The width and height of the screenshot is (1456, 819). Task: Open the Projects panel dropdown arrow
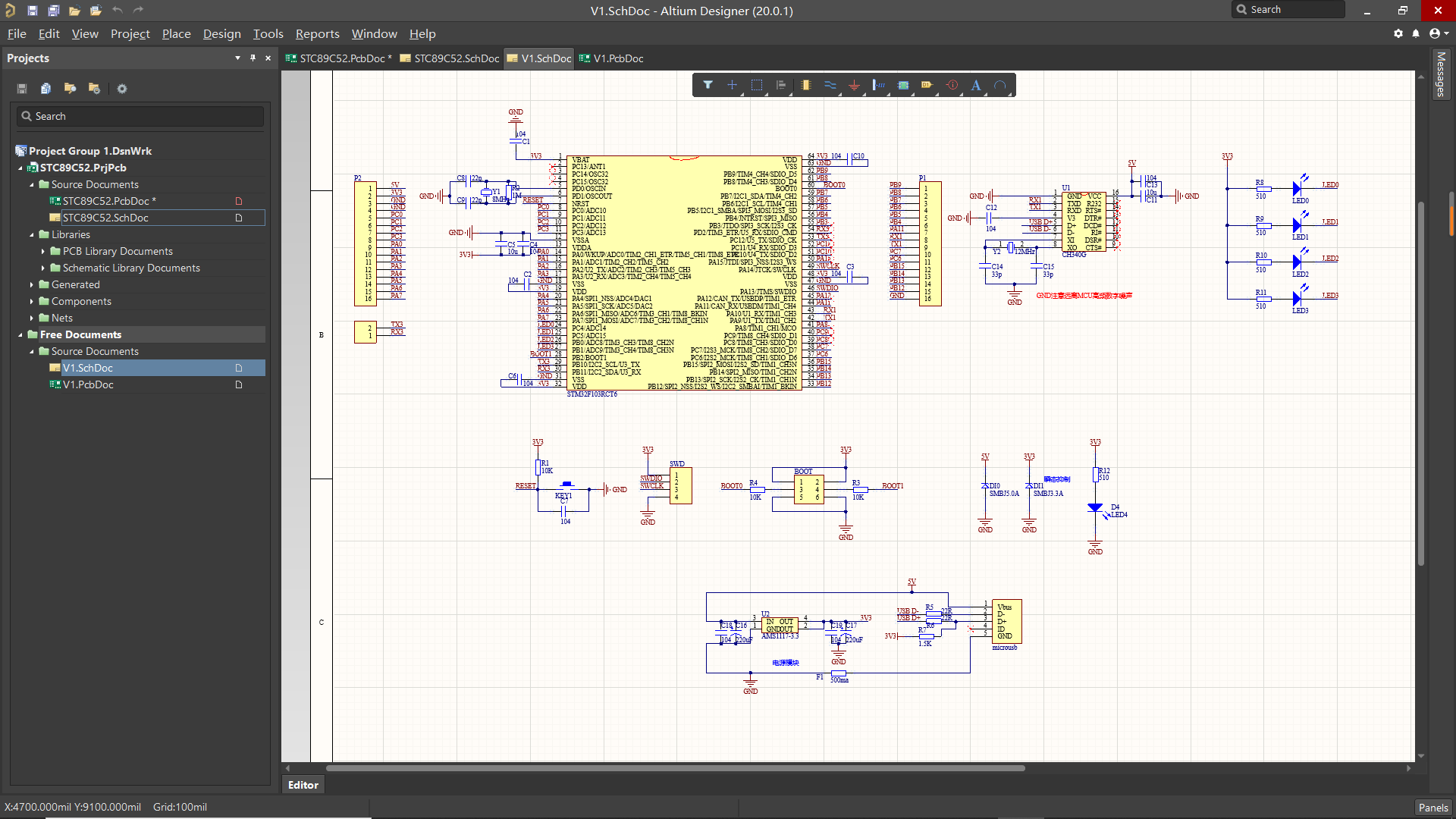tap(237, 58)
